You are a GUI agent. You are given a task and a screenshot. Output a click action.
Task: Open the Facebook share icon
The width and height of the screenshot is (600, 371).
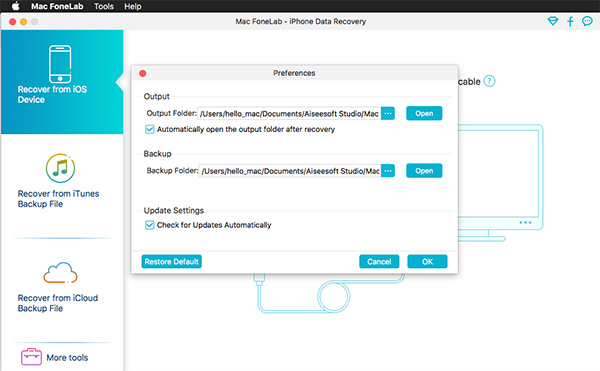(x=570, y=21)
